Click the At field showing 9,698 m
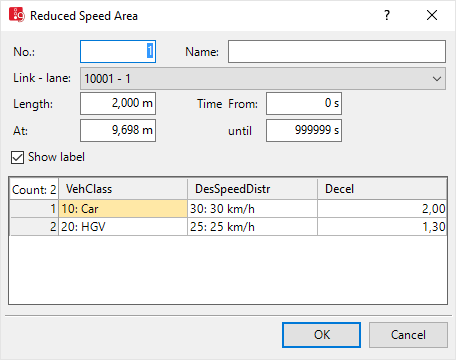Viewport: 456px width, 360px height. (118, 130)
